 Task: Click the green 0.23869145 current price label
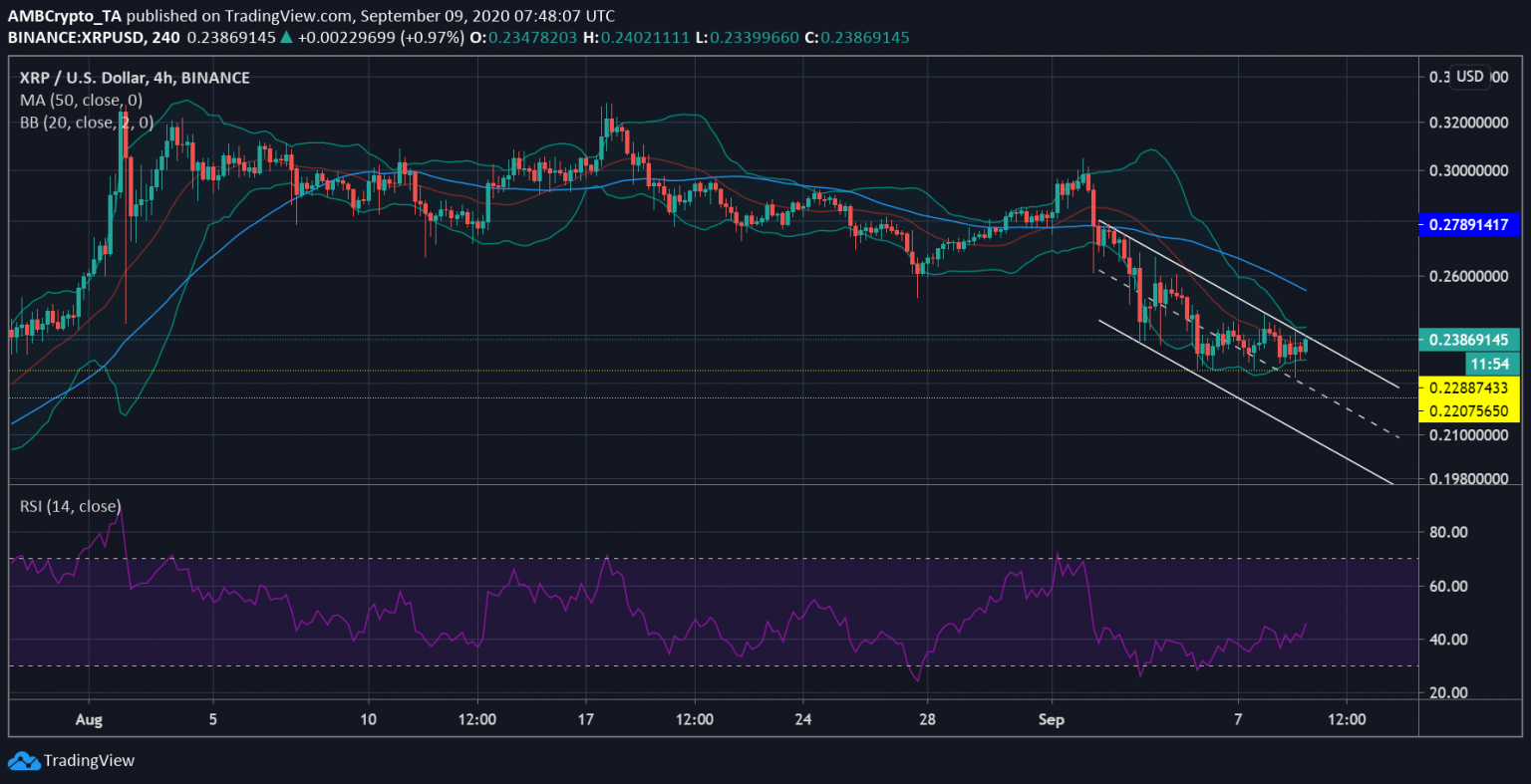[x=1468, y=340]
